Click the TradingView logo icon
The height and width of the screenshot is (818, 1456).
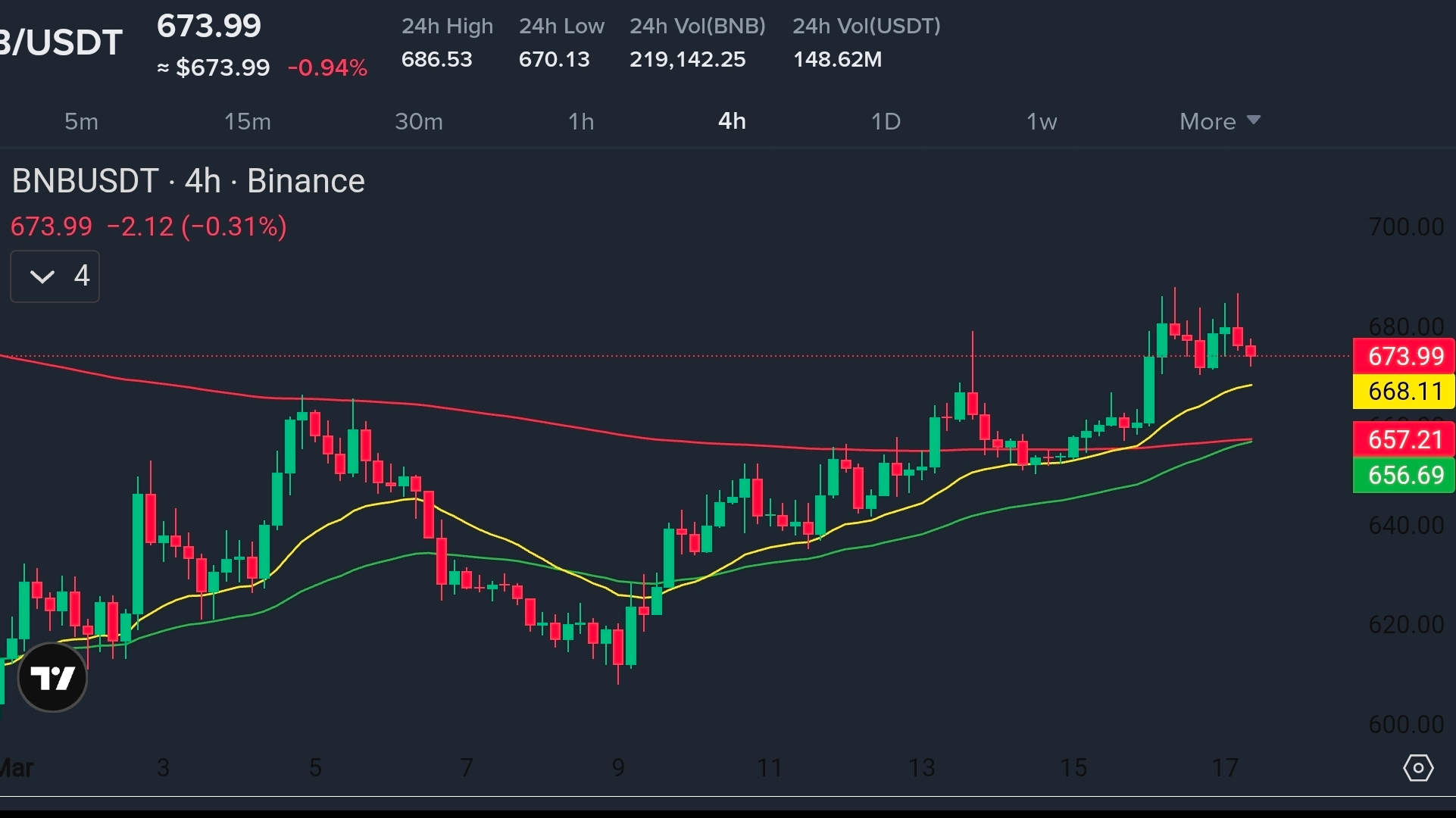(52, 677)
